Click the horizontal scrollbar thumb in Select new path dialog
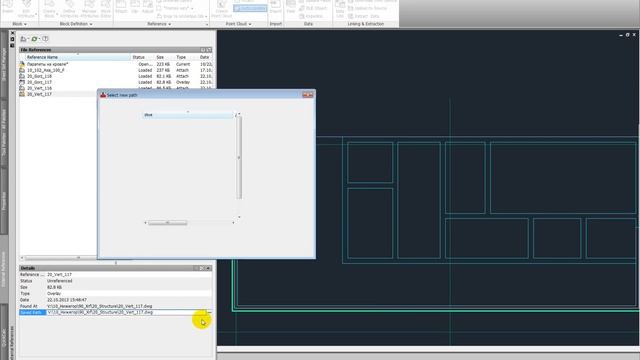Image resolution: width=640 pixels, height=360 pixels. pos(168,223)
